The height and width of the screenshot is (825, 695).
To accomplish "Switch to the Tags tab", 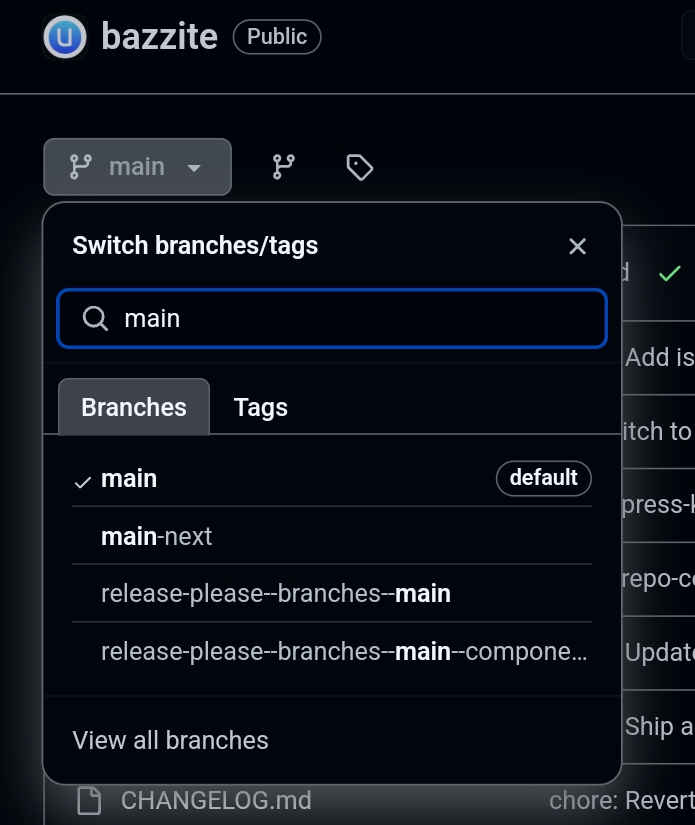I will pyautogui.click(x=260, y=407).
